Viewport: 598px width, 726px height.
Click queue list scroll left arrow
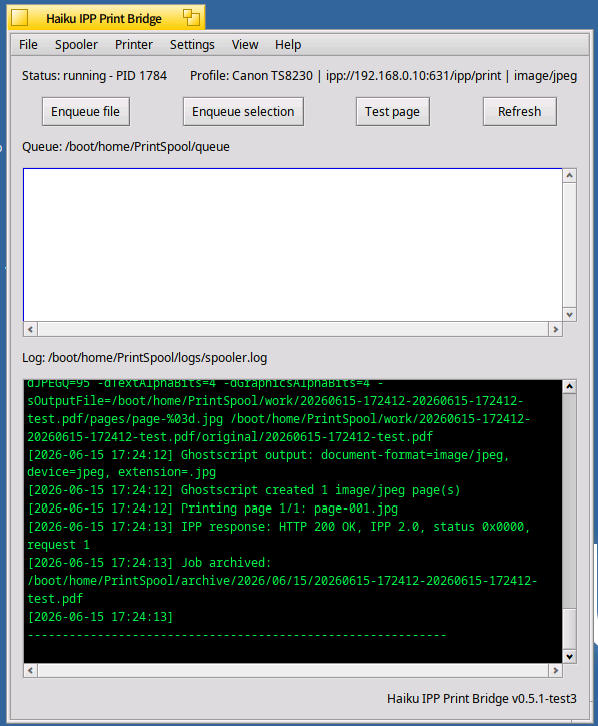[x=31, y=330]
